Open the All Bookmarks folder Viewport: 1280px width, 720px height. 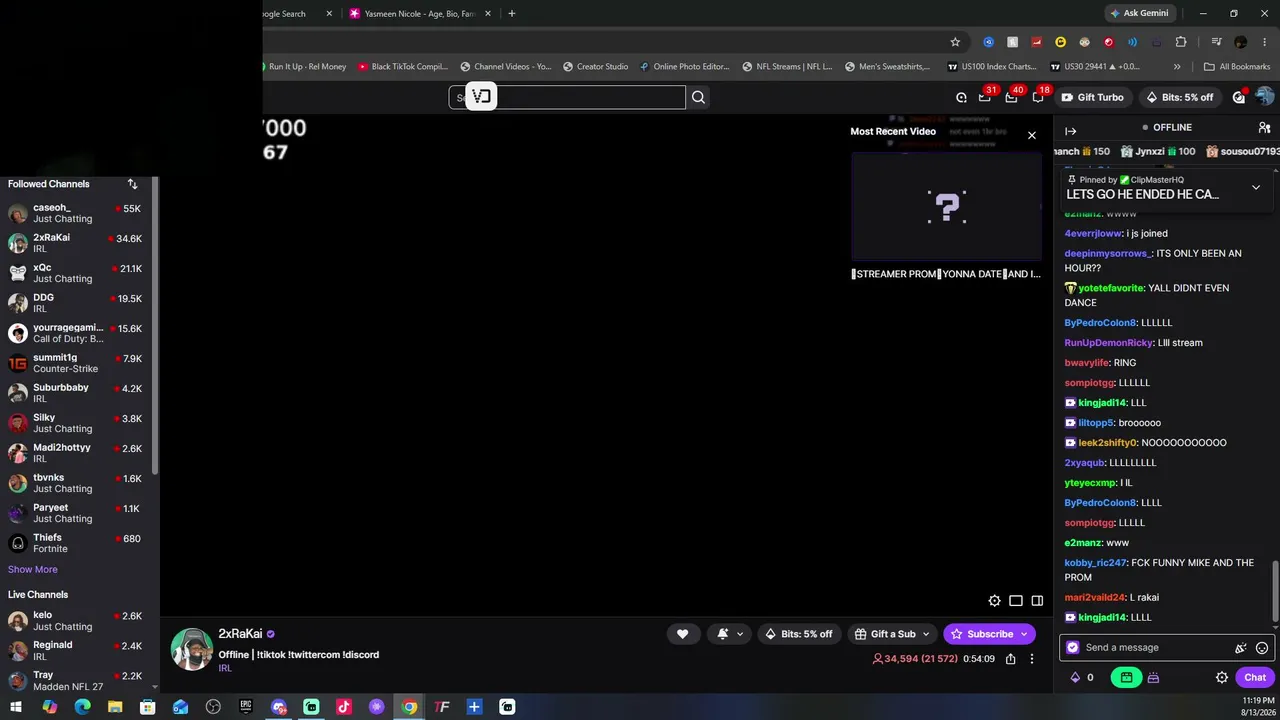click(x=1237, y=67)
